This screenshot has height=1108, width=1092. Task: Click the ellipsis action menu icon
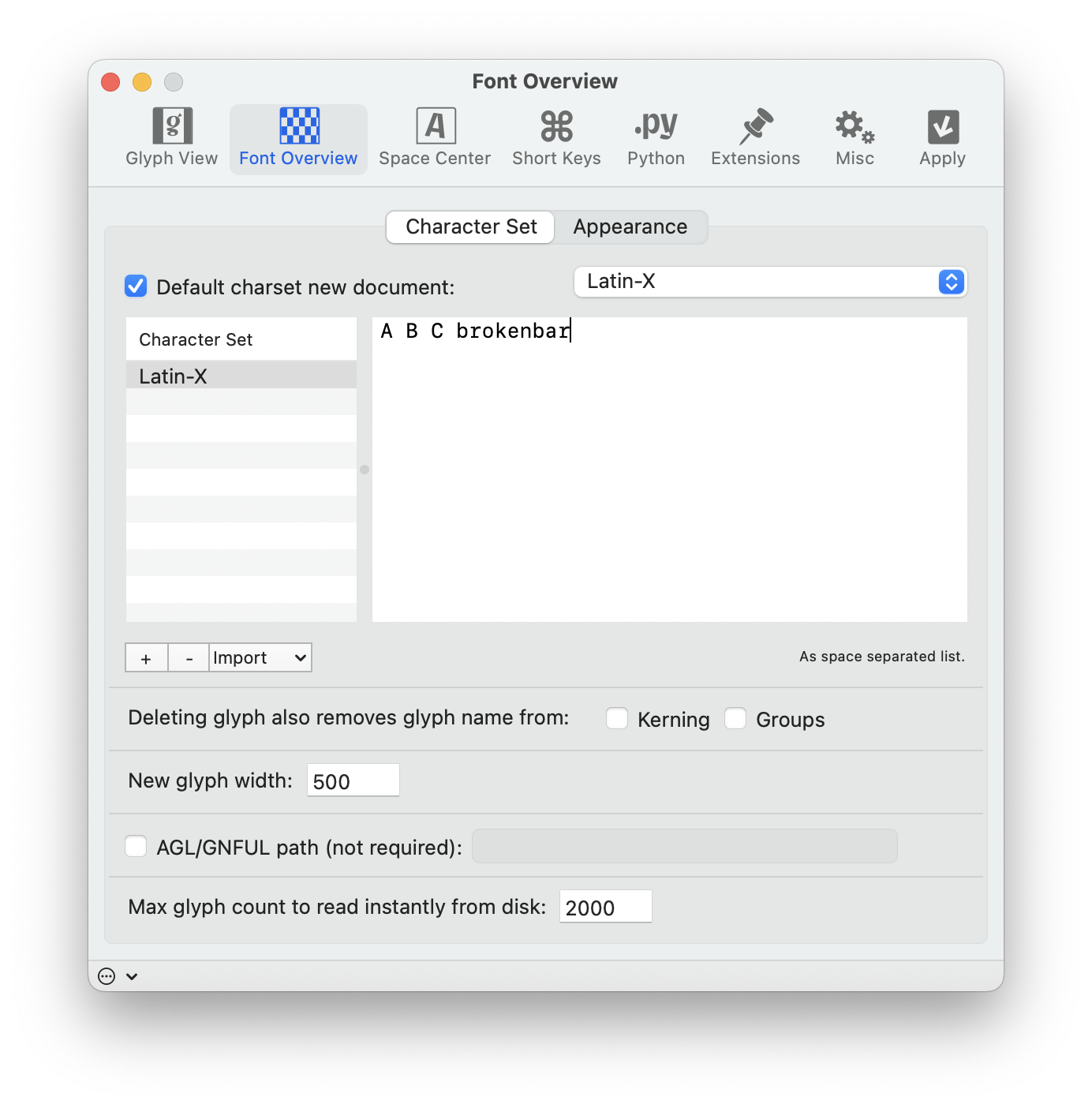coord(107,976)
